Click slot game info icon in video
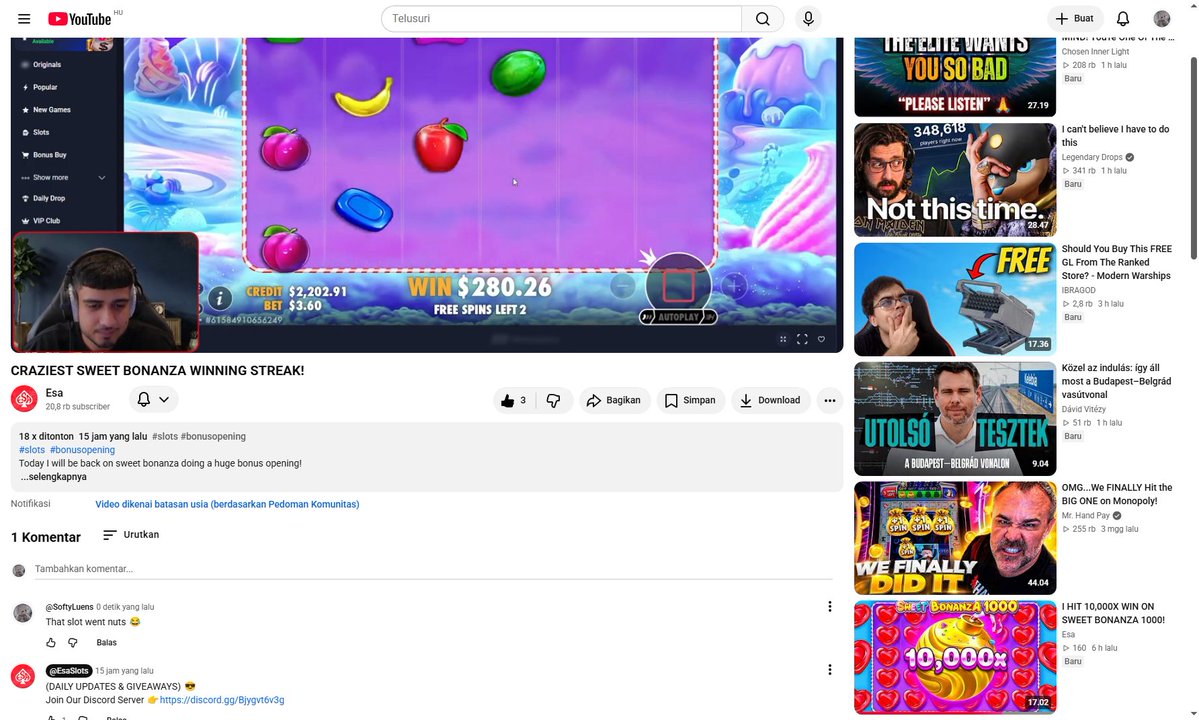The height and width of the screenshot is (720, 1199). click(x=219, y=298)
